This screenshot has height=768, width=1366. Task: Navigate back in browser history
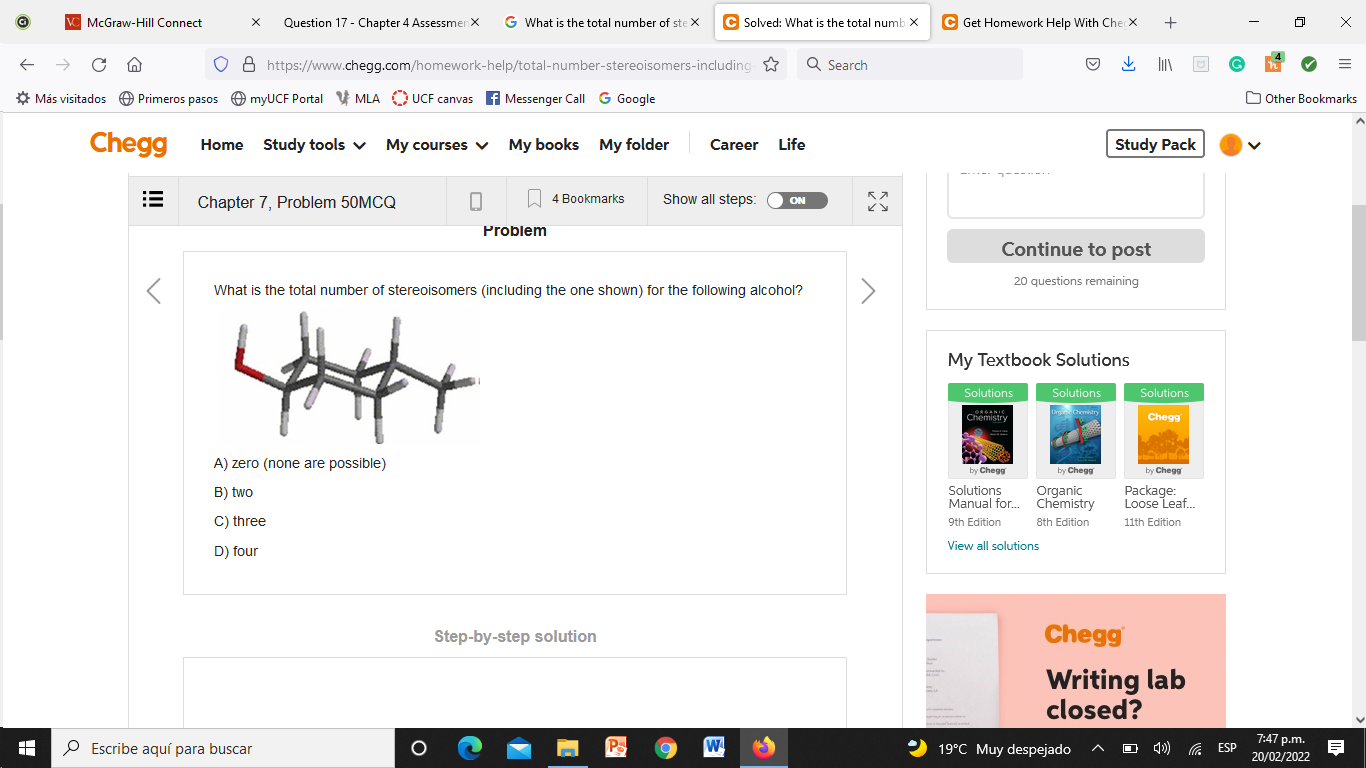pyautogui.click(x=27, y=65)
